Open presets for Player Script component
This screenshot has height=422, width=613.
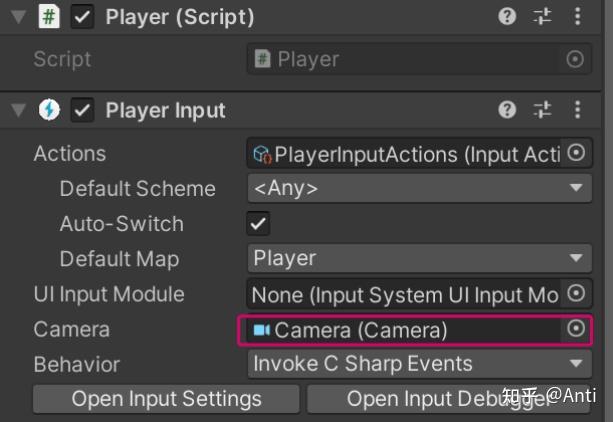coord(543,17)
